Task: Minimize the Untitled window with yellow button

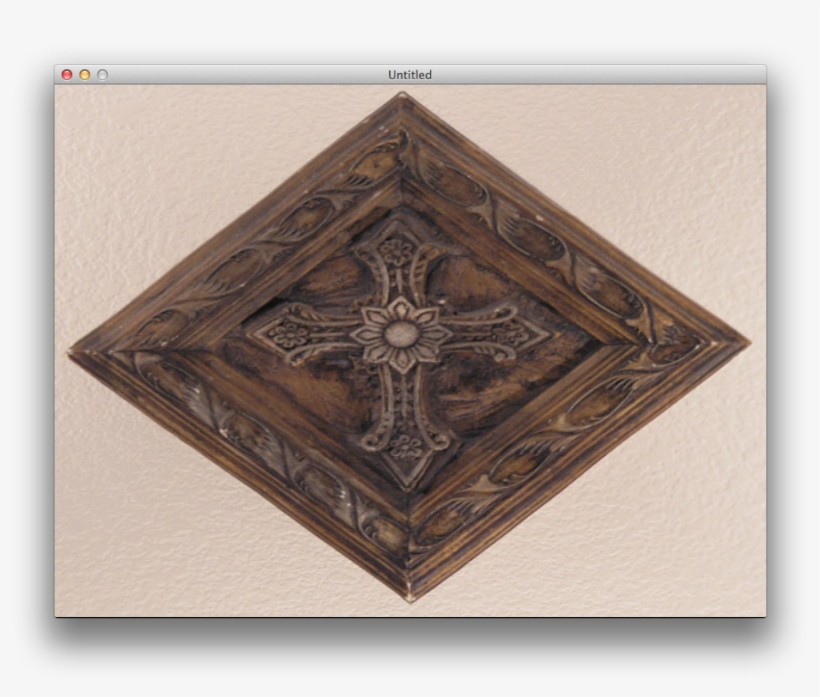Action: 85,75
